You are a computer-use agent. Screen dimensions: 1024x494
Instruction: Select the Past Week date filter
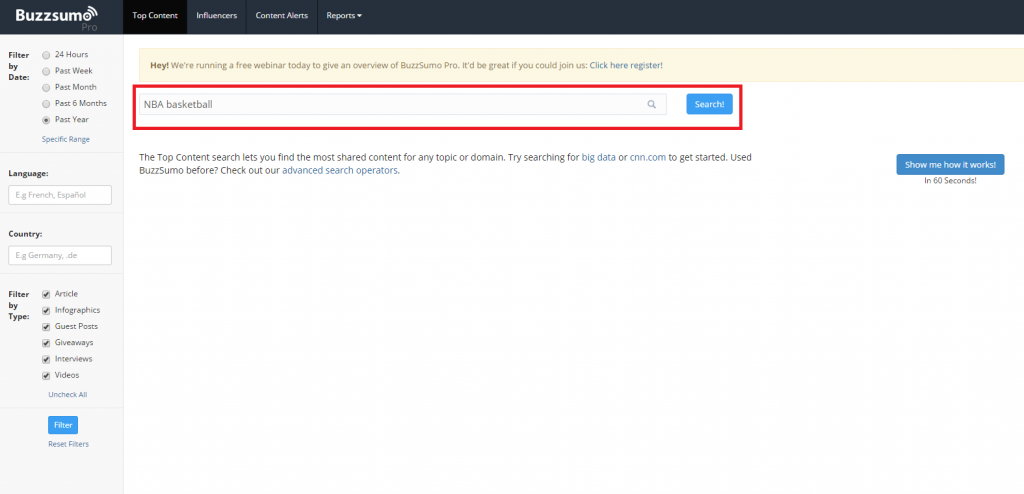(x=46, y=71)
